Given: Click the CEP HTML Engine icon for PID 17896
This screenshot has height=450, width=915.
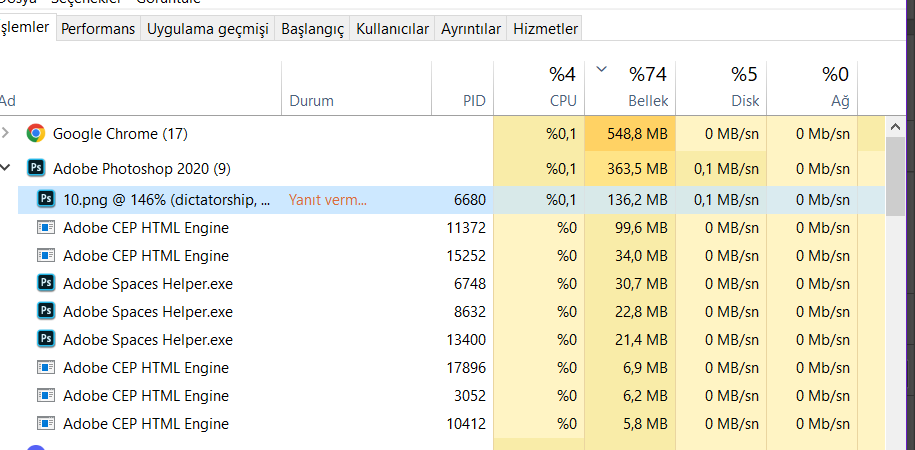Looking at the screenshot, I should click(46, 367).
